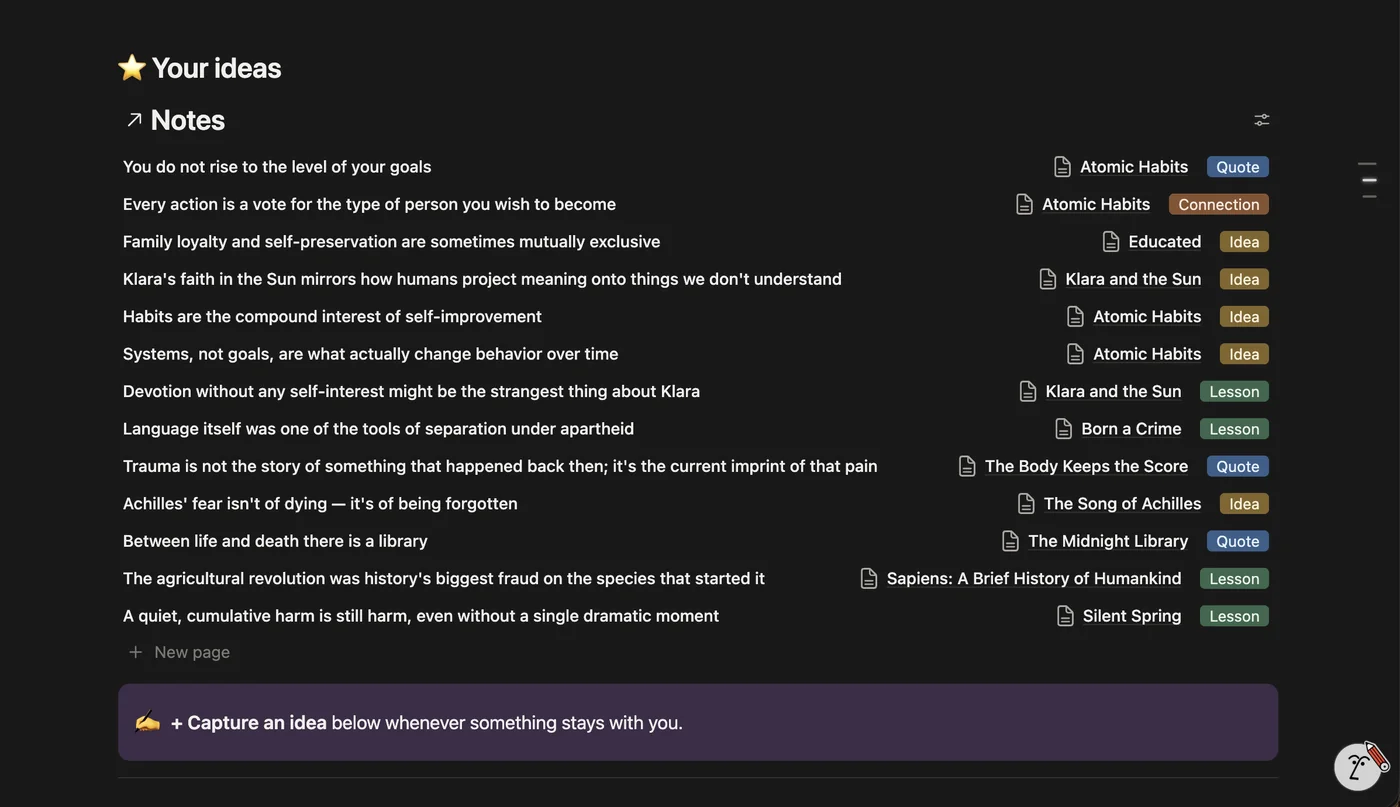Click the page icon beside Born a Crime
Image resolution: width=1400 pixels, height=807 pixels.
(1064, 429)
